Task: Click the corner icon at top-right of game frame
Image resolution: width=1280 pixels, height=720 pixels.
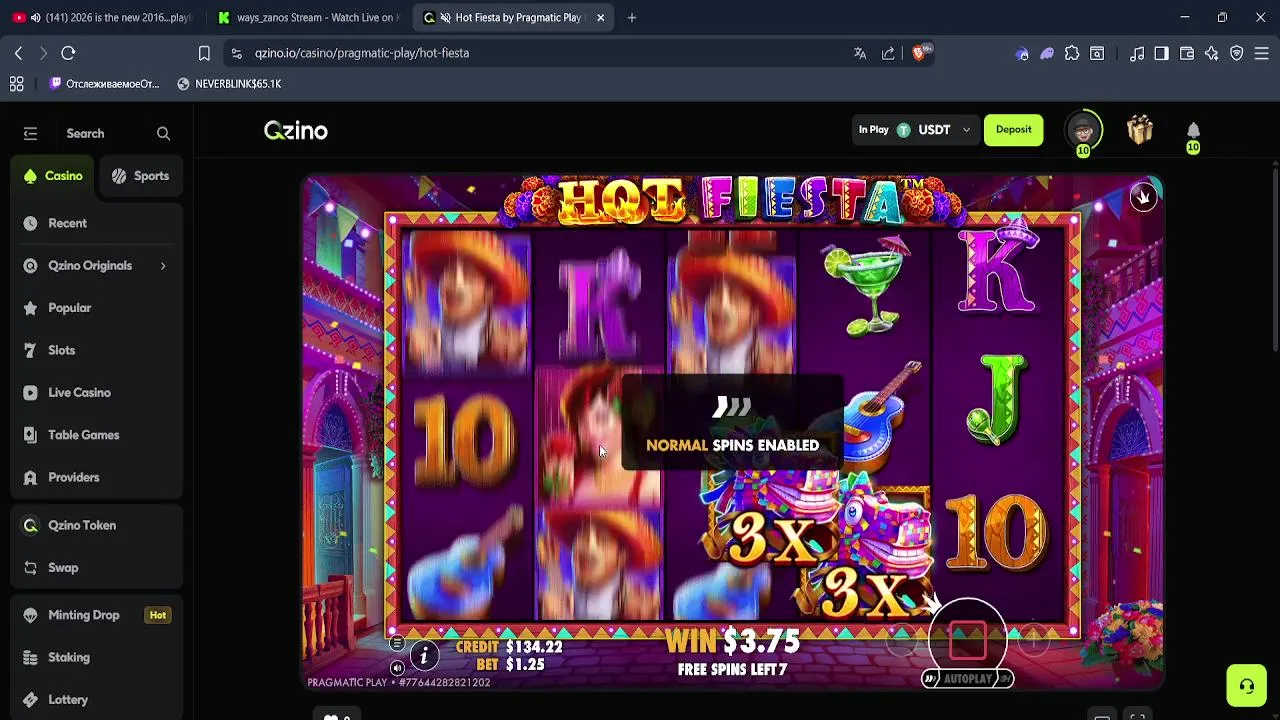Action: [1143, 197]
